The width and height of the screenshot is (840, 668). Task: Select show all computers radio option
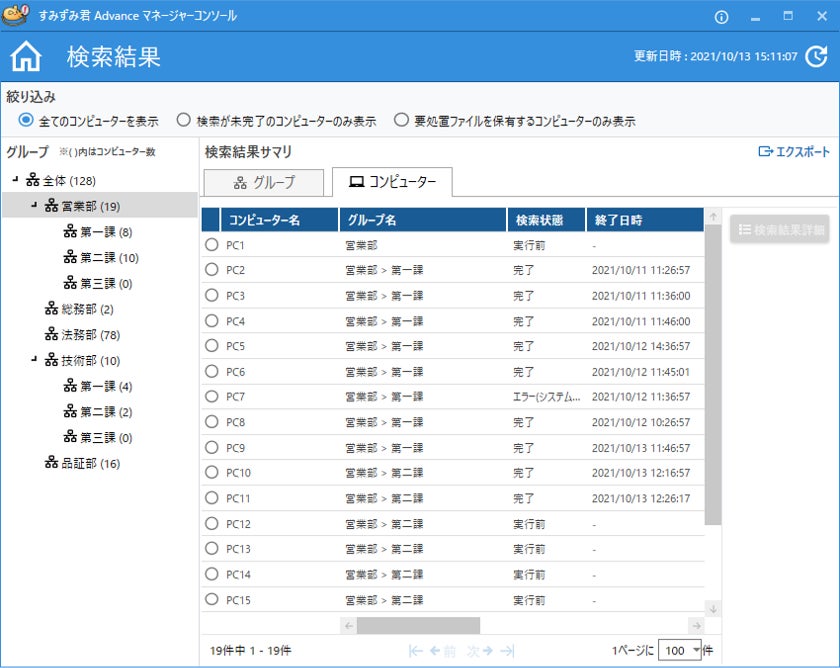[26, 121]
